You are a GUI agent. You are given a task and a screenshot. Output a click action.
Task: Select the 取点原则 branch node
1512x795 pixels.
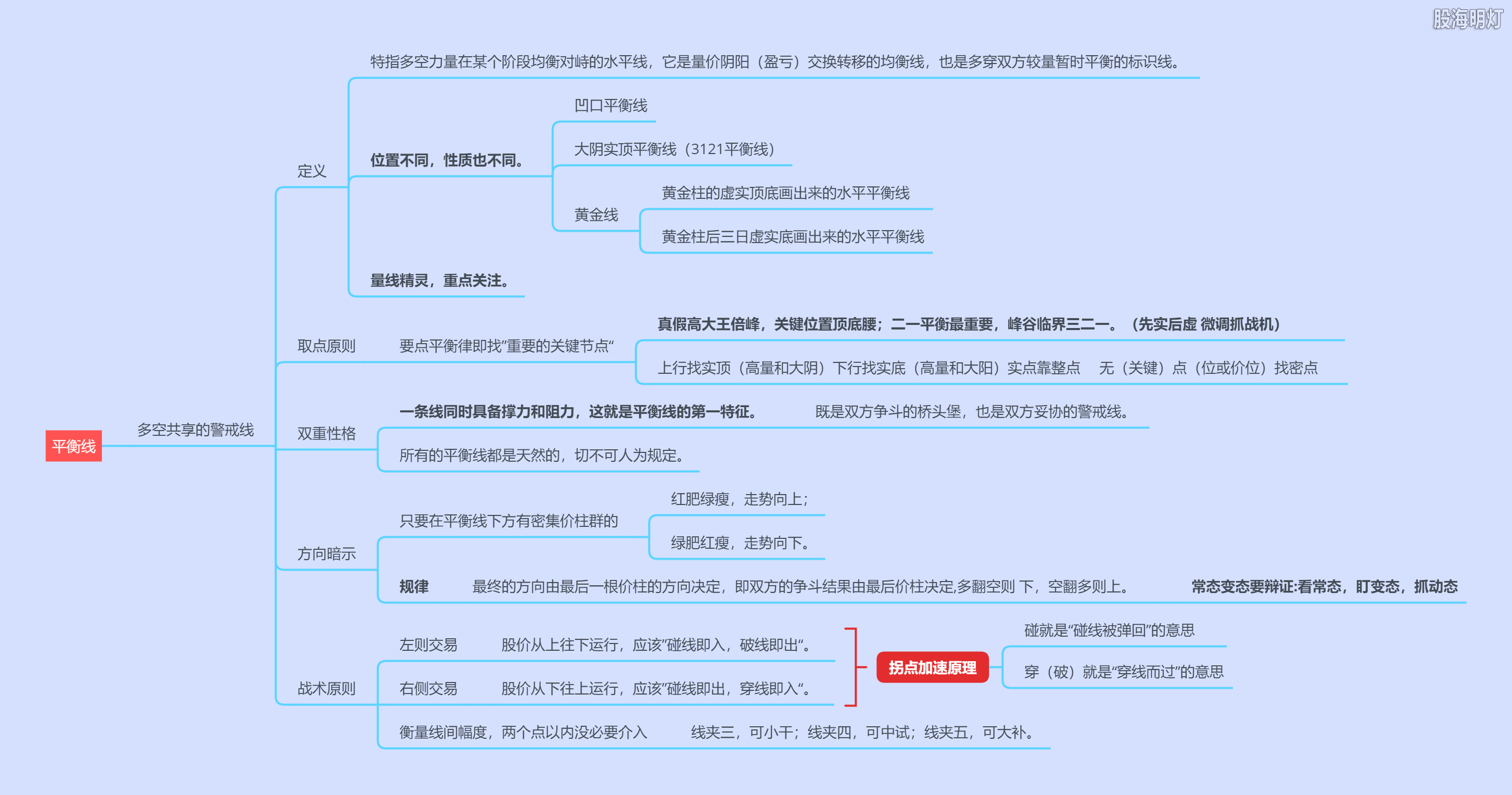326,346
